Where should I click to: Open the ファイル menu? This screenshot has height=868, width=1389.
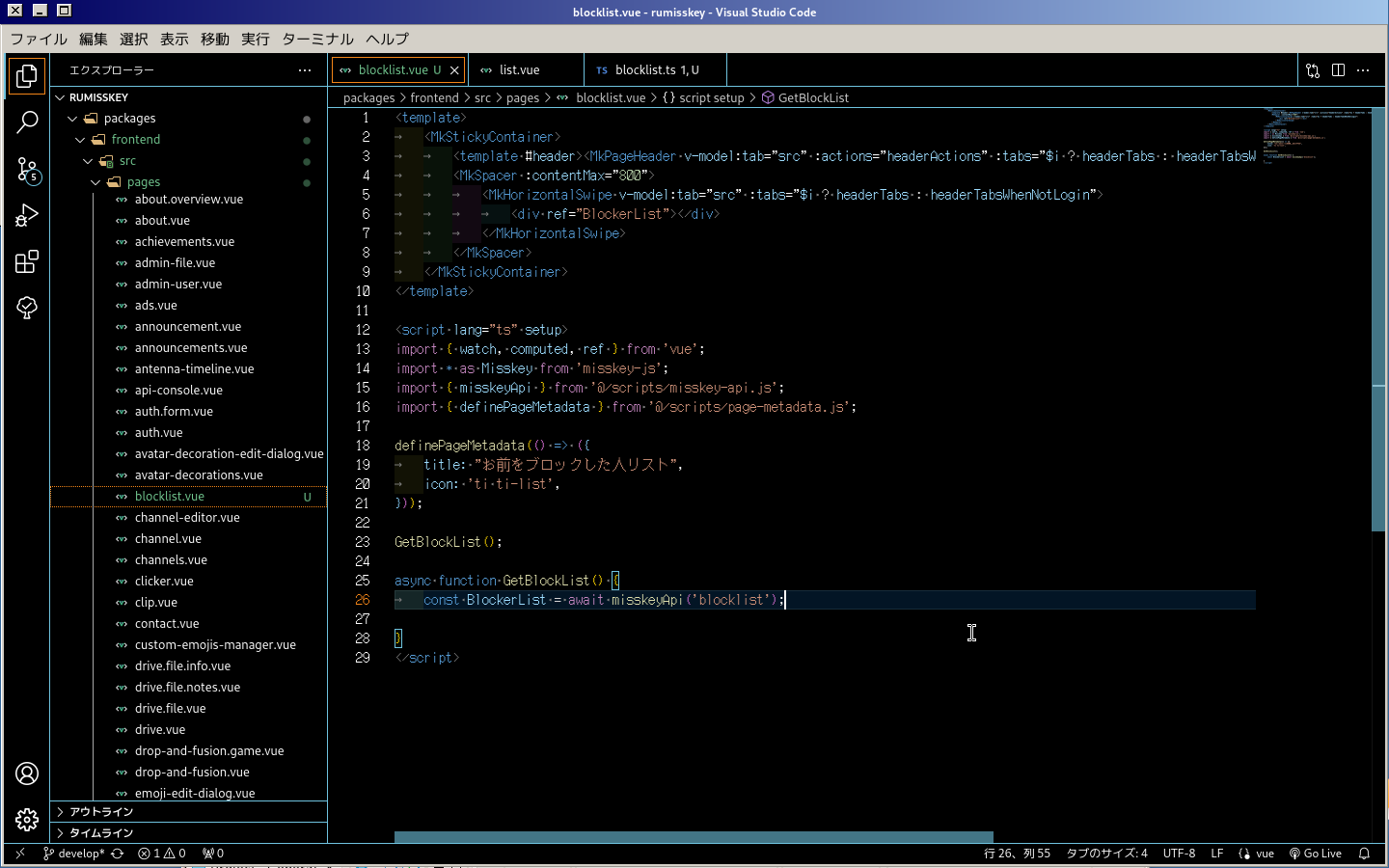[39, 39]
